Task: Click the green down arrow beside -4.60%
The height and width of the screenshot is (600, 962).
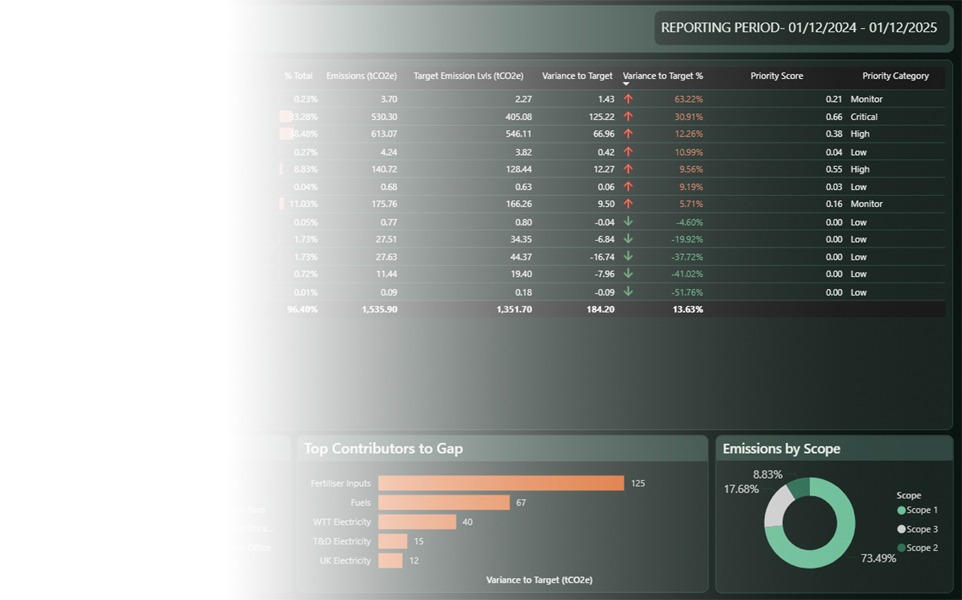Action: [628, 221]
